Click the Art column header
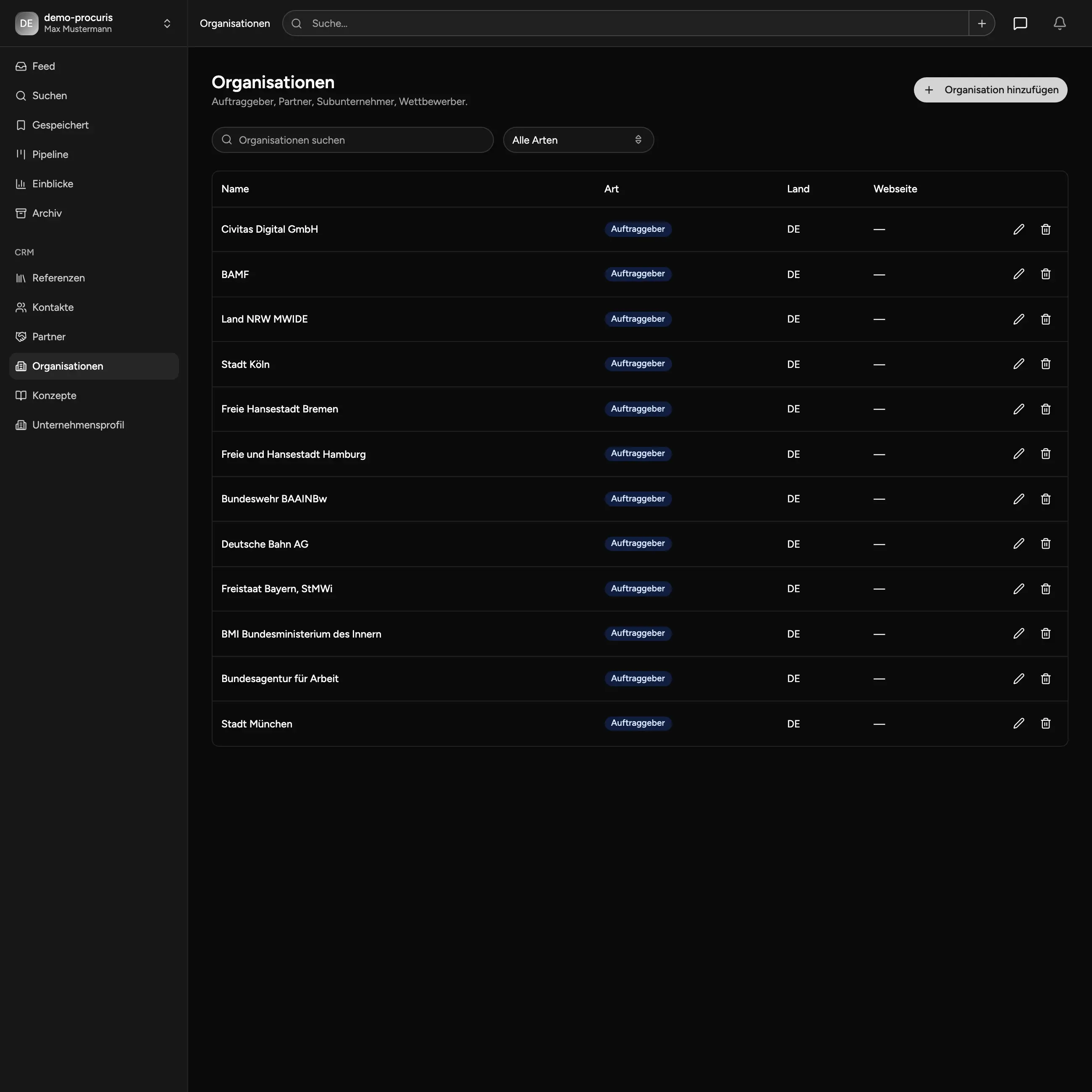This screenshot has height=1092, width=1092. [x=611, y=189]
